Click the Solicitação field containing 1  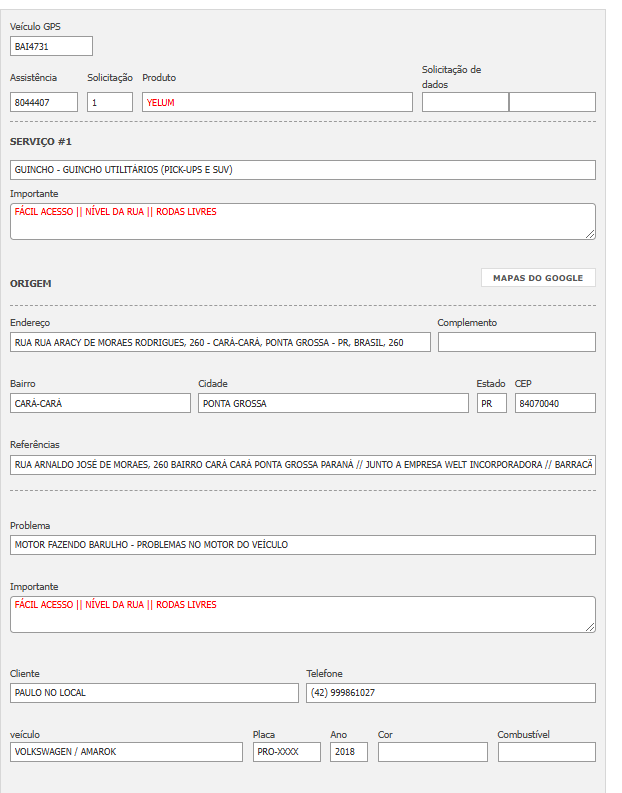pyautogui.click(x=110, y=102)
